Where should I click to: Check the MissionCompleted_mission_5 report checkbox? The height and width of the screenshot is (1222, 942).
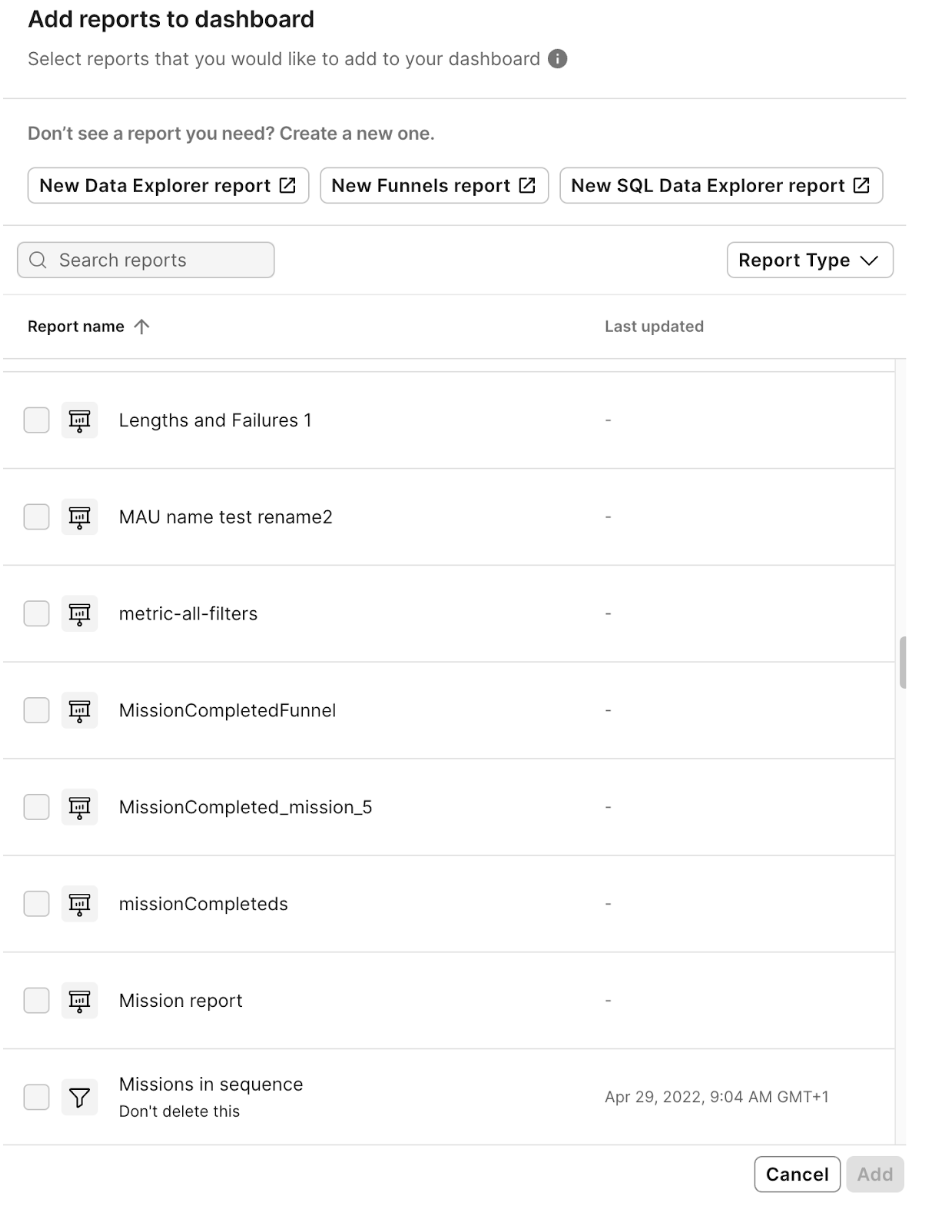point(36,807)
